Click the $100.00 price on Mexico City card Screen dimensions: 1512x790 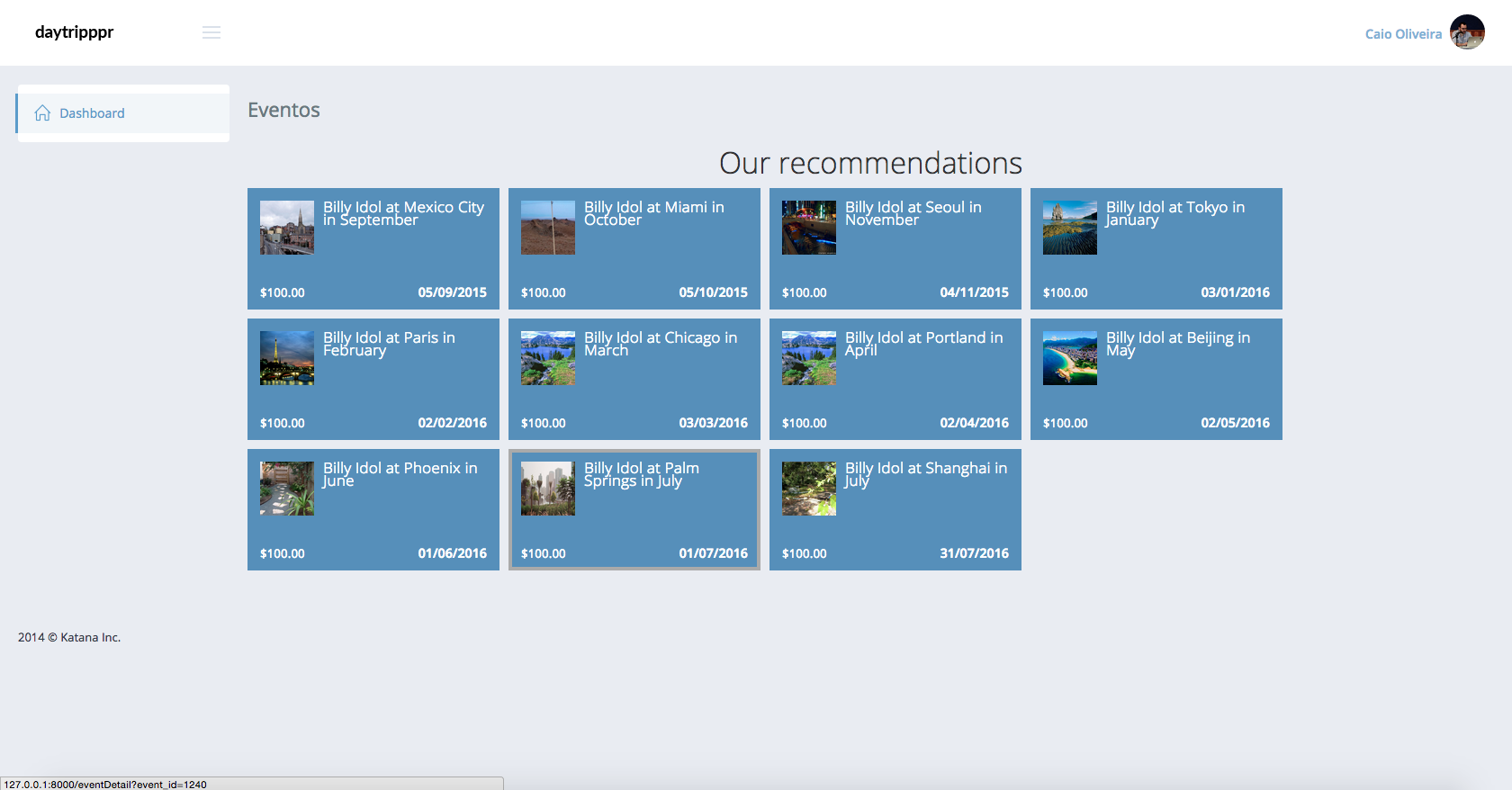click(283, 292)
